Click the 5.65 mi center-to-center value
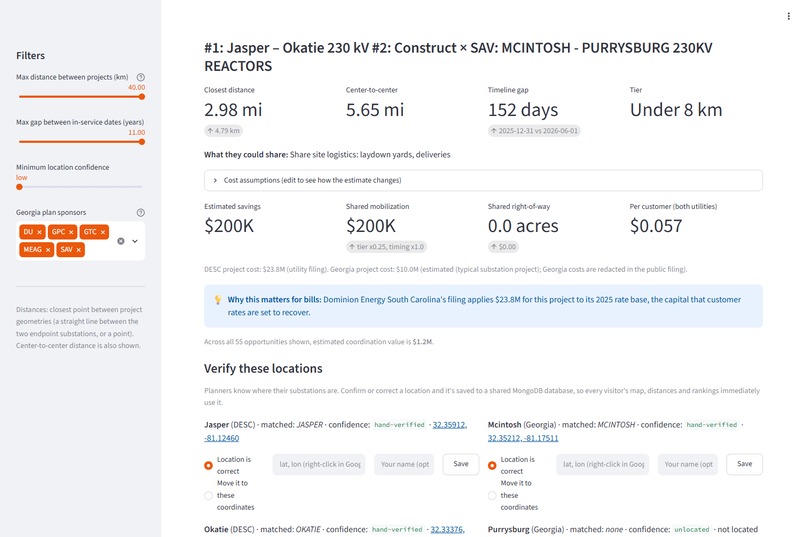 coord(375,110)
